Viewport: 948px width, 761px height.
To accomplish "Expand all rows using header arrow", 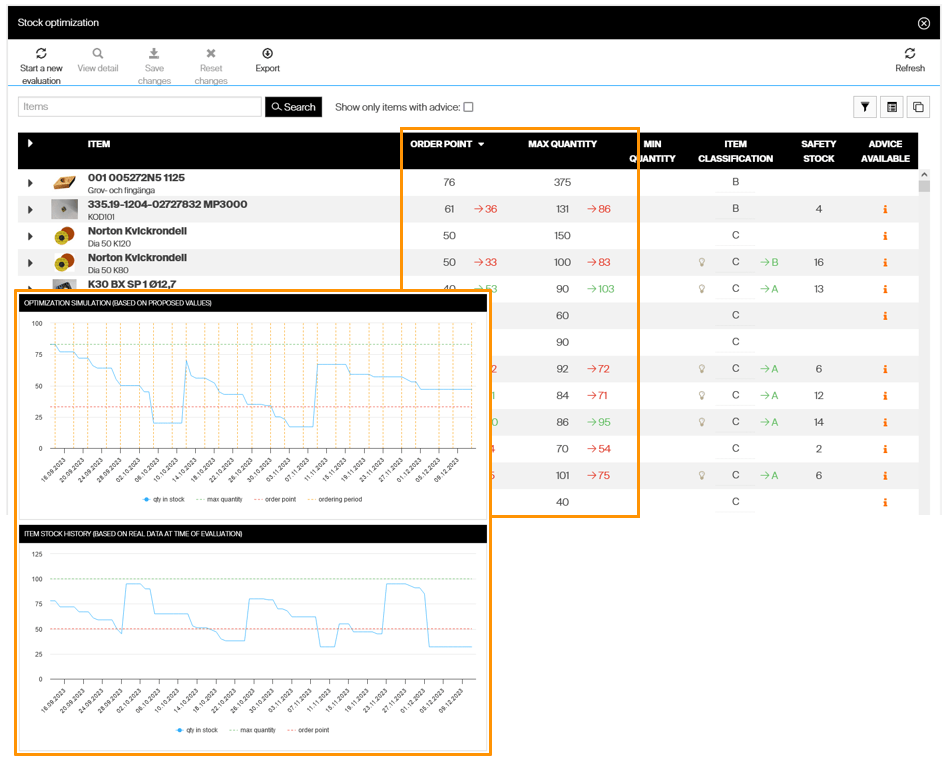I will pos(30,144).
